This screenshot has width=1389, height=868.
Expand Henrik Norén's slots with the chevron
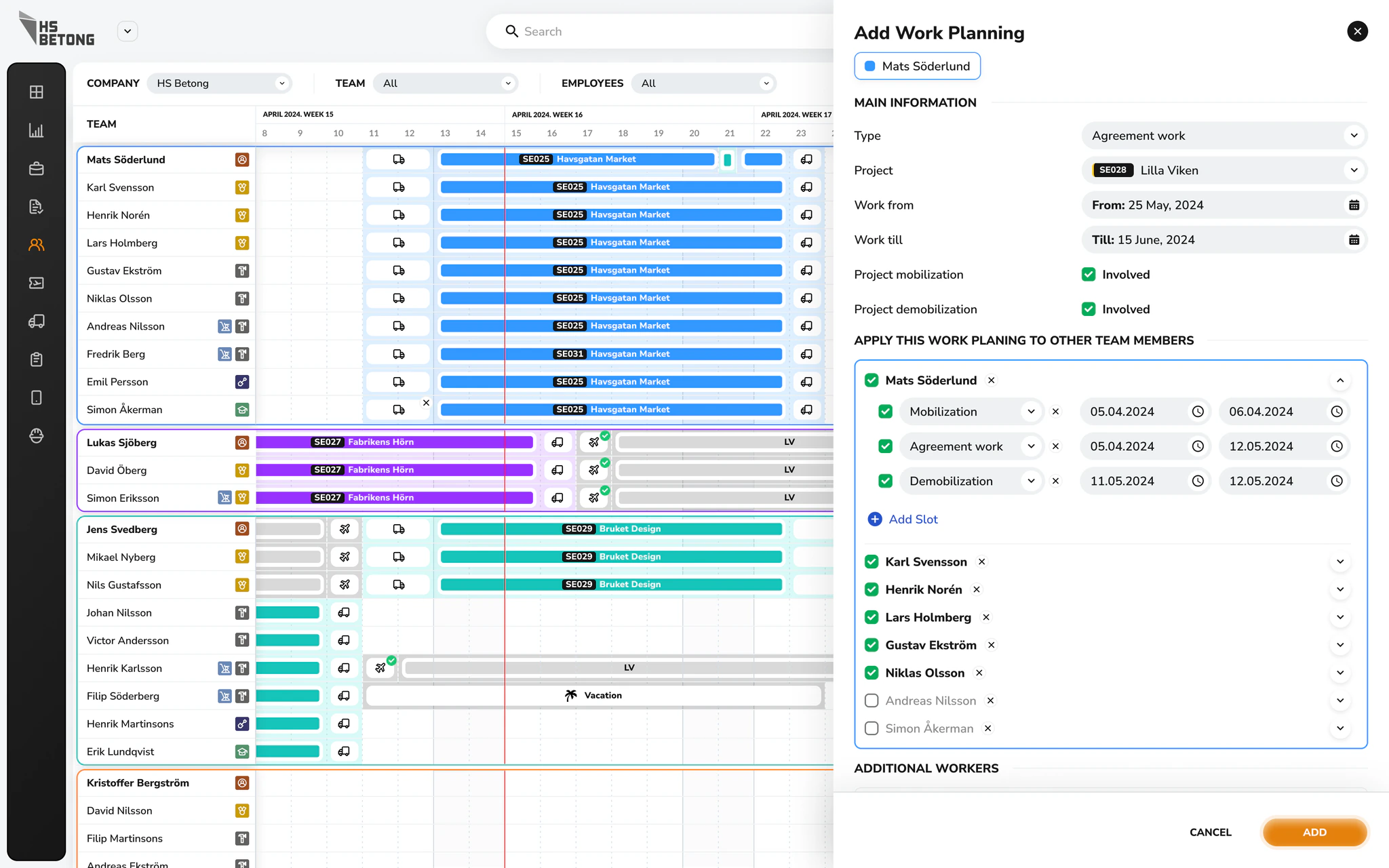pos(1340,589)
